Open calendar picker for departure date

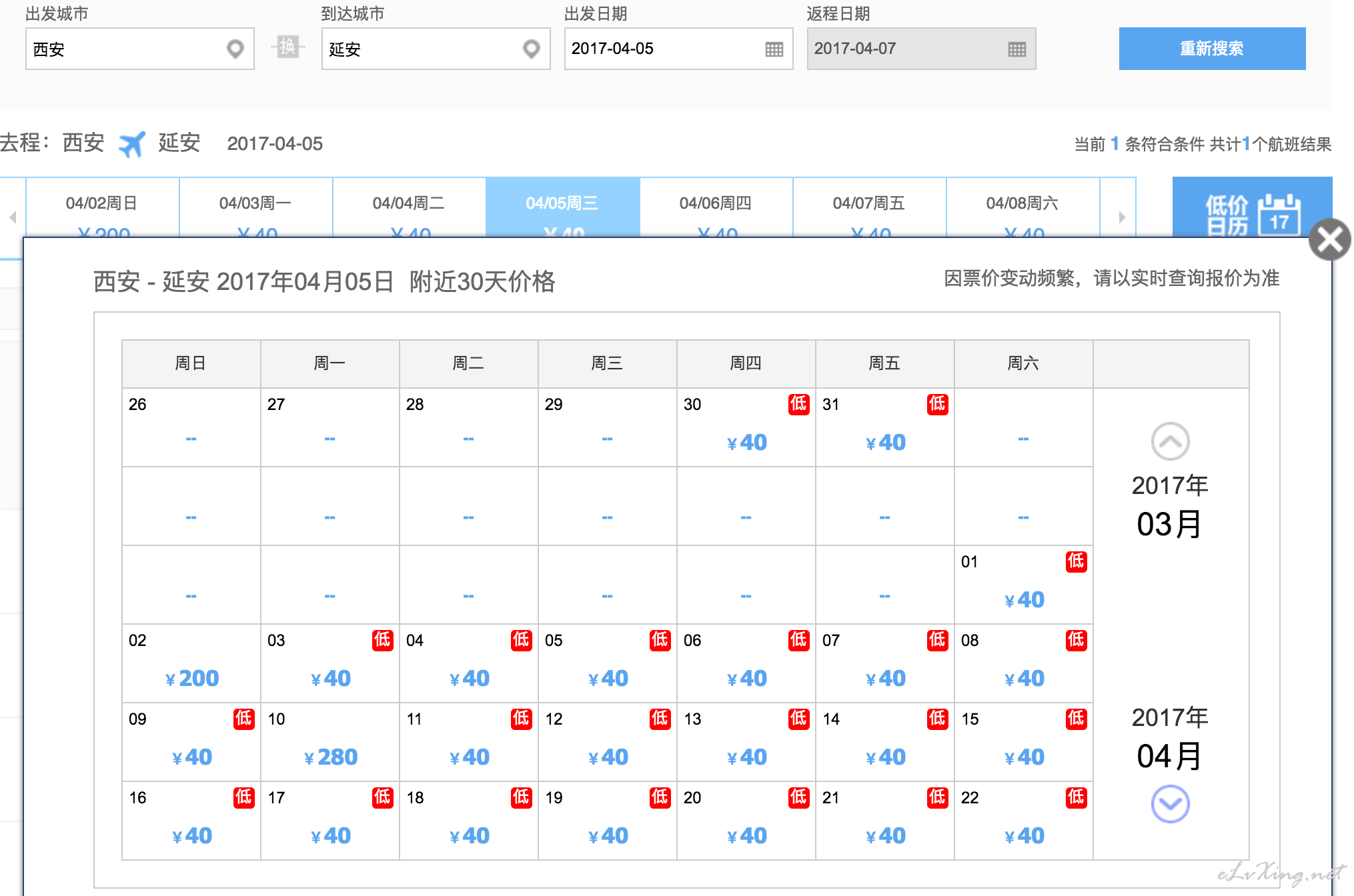[774, 49]
